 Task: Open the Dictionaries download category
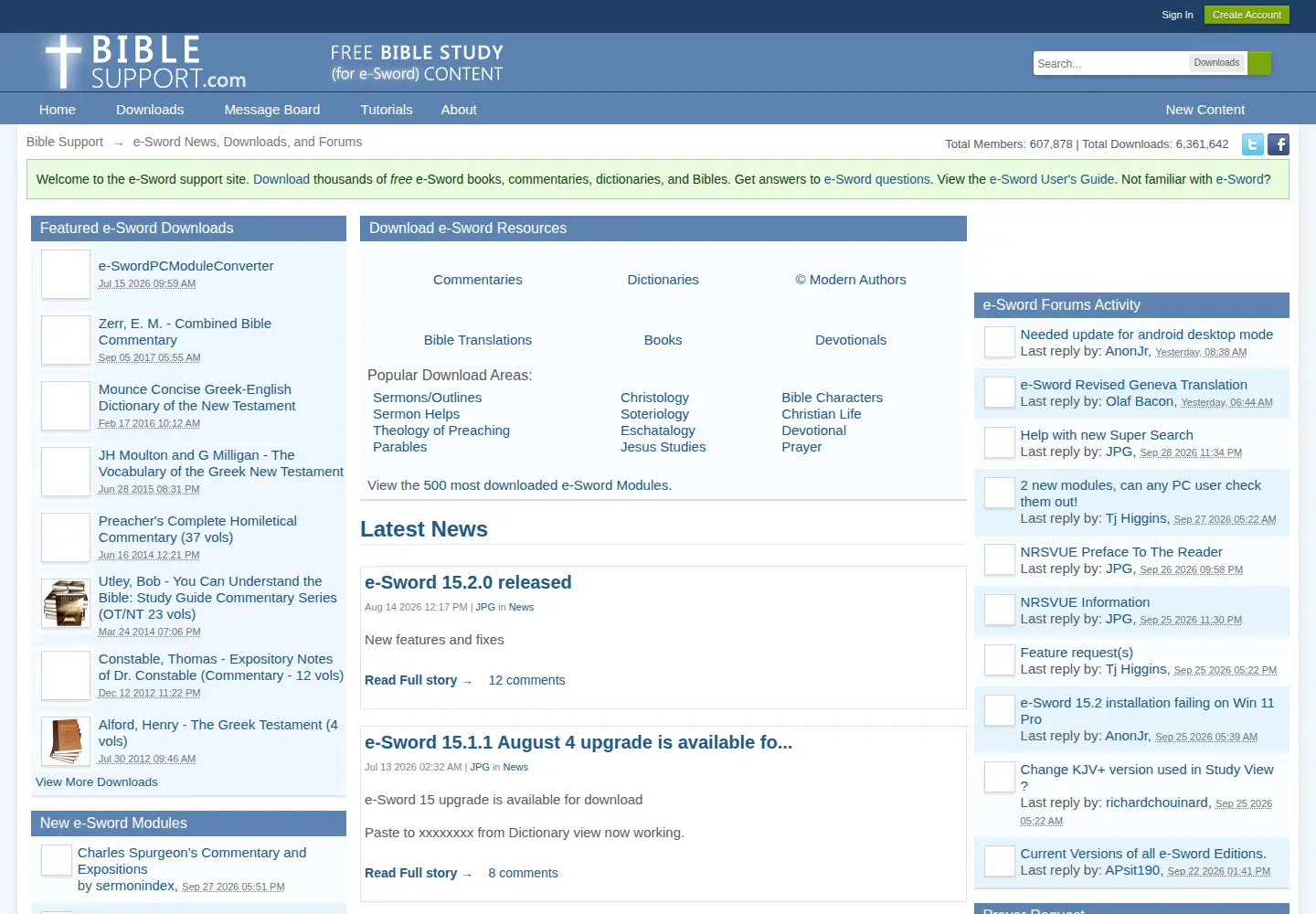tap(663, 280)
